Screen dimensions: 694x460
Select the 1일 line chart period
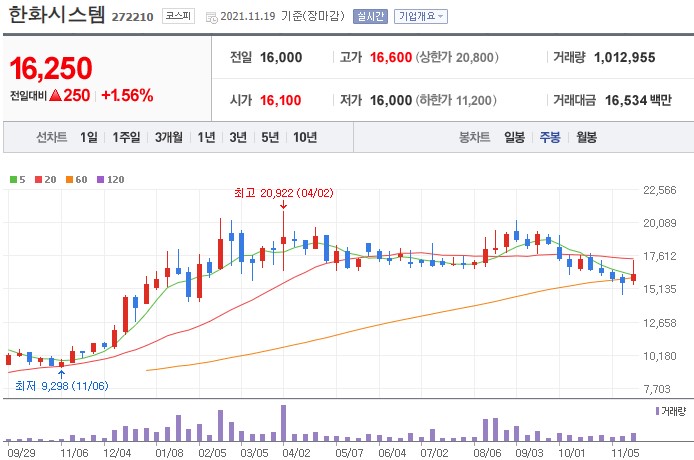pyautogui.click(x=89, y=137)
